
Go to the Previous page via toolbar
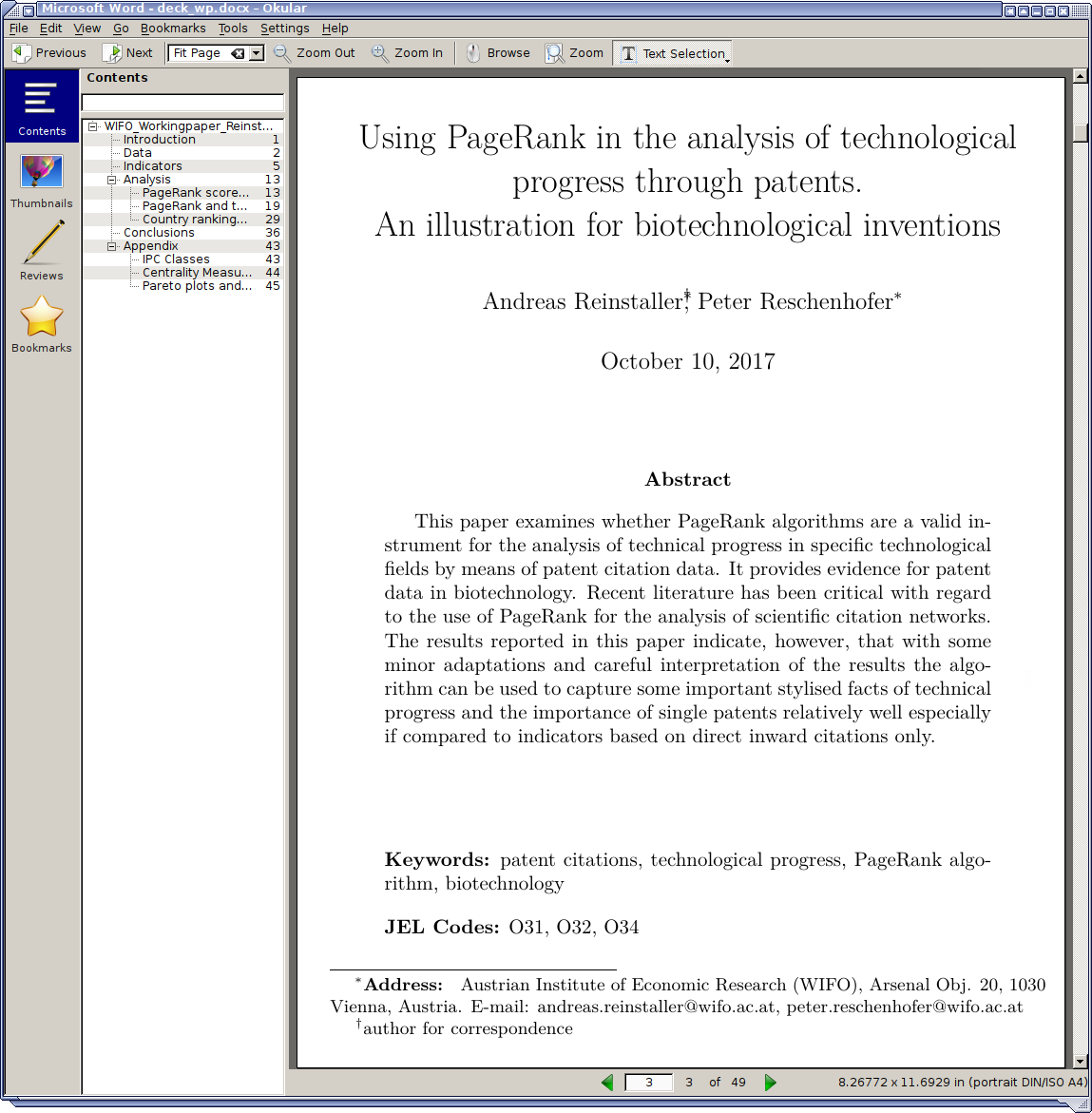click(49, 53)
